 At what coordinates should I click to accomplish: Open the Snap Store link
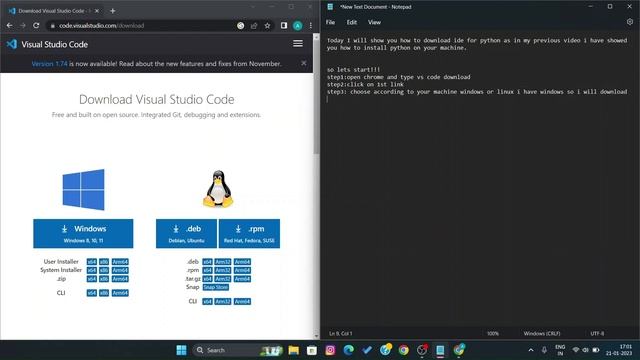[x=216, y=287]
